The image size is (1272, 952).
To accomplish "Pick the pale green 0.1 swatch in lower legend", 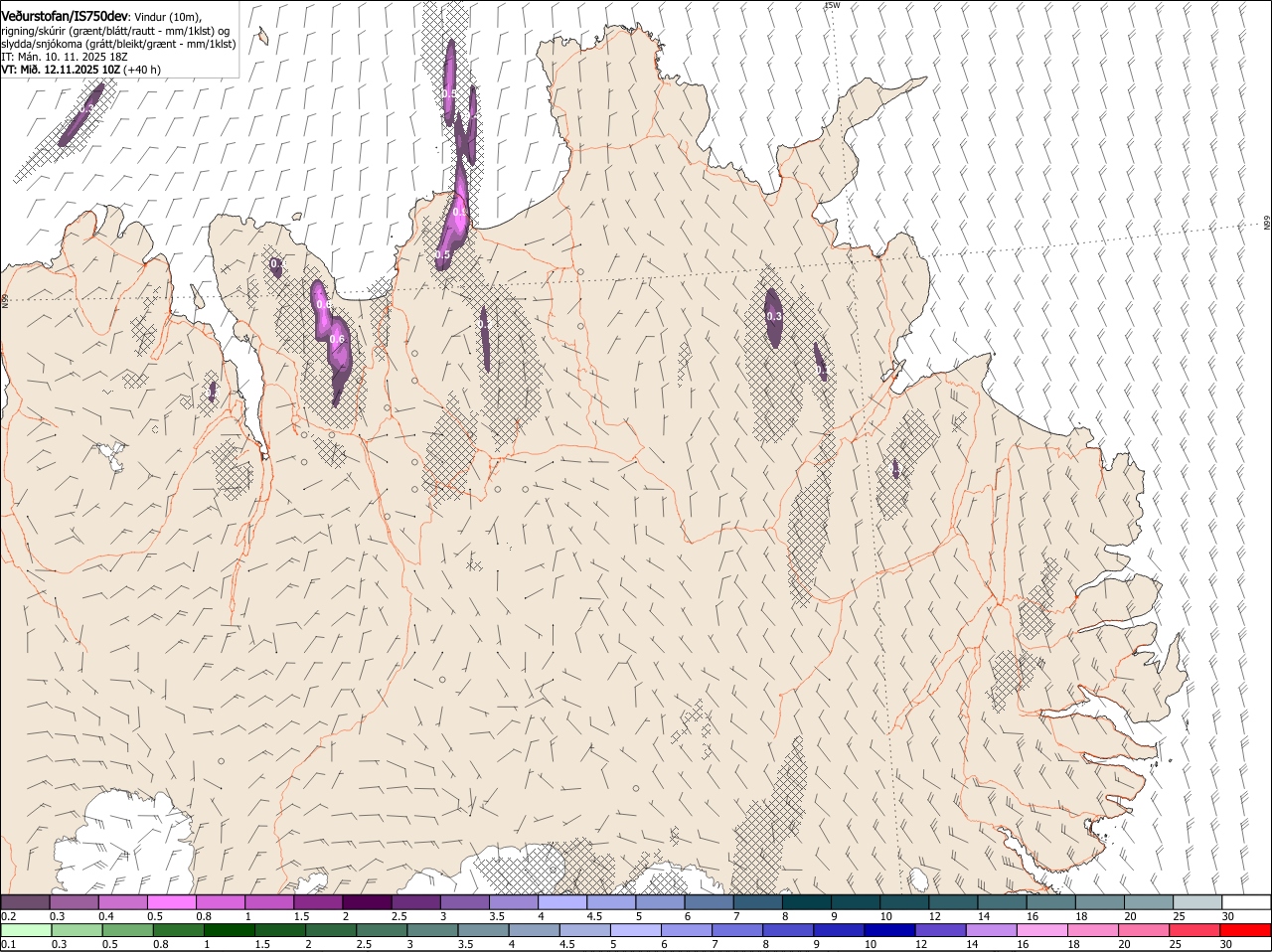I will coord(26,930).
